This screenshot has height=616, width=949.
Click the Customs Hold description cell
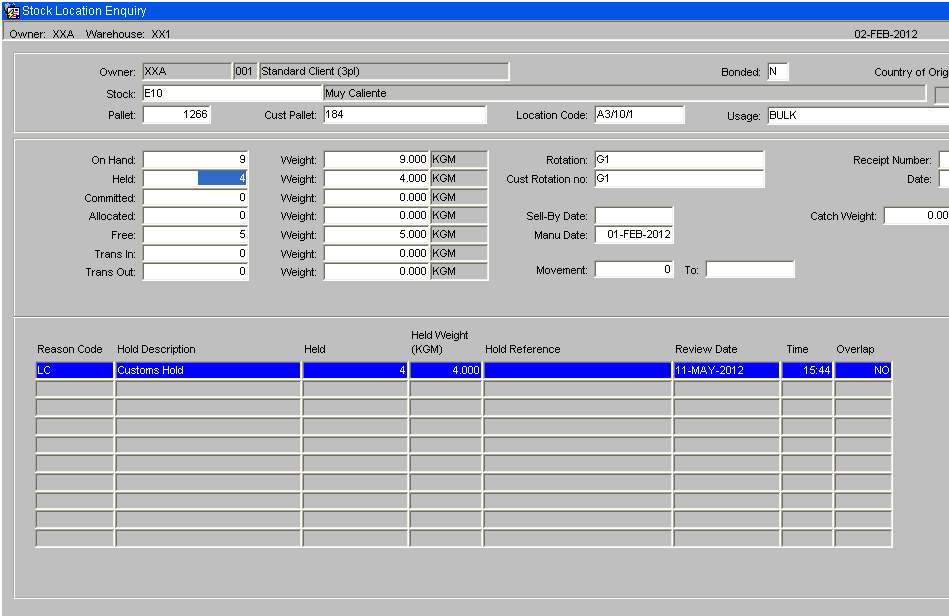(208, 370)
